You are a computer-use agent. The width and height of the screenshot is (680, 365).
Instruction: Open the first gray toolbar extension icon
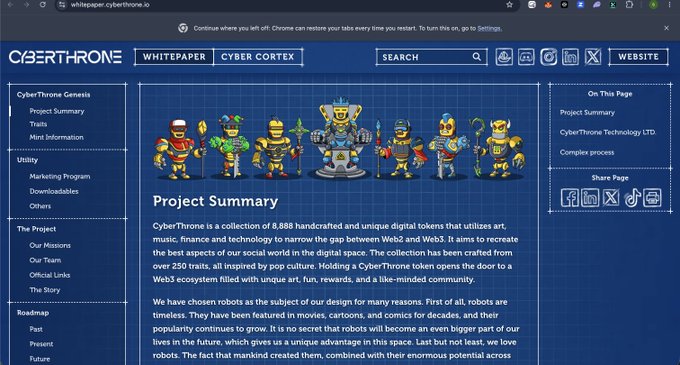(x=532, y=5)
